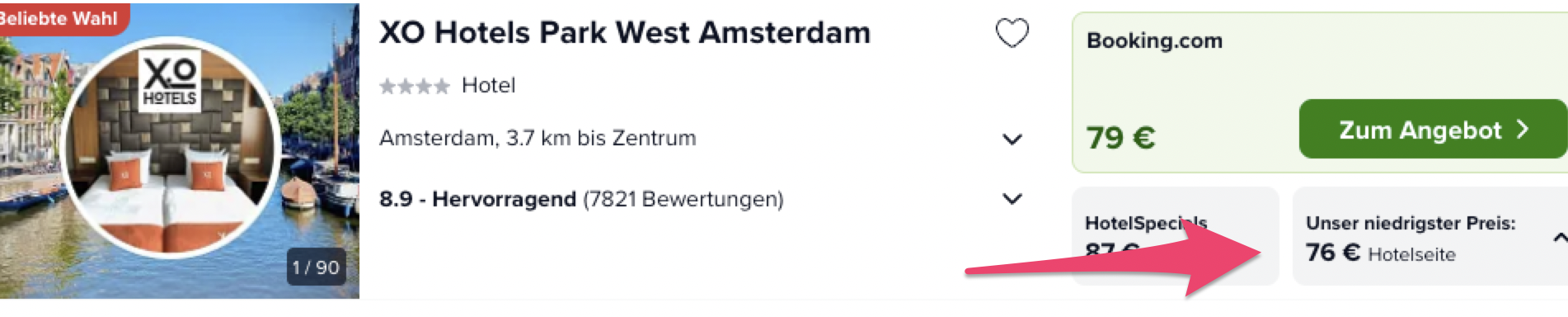Click the arrow icon inside Zum Angebot

tap(1523, 130)
